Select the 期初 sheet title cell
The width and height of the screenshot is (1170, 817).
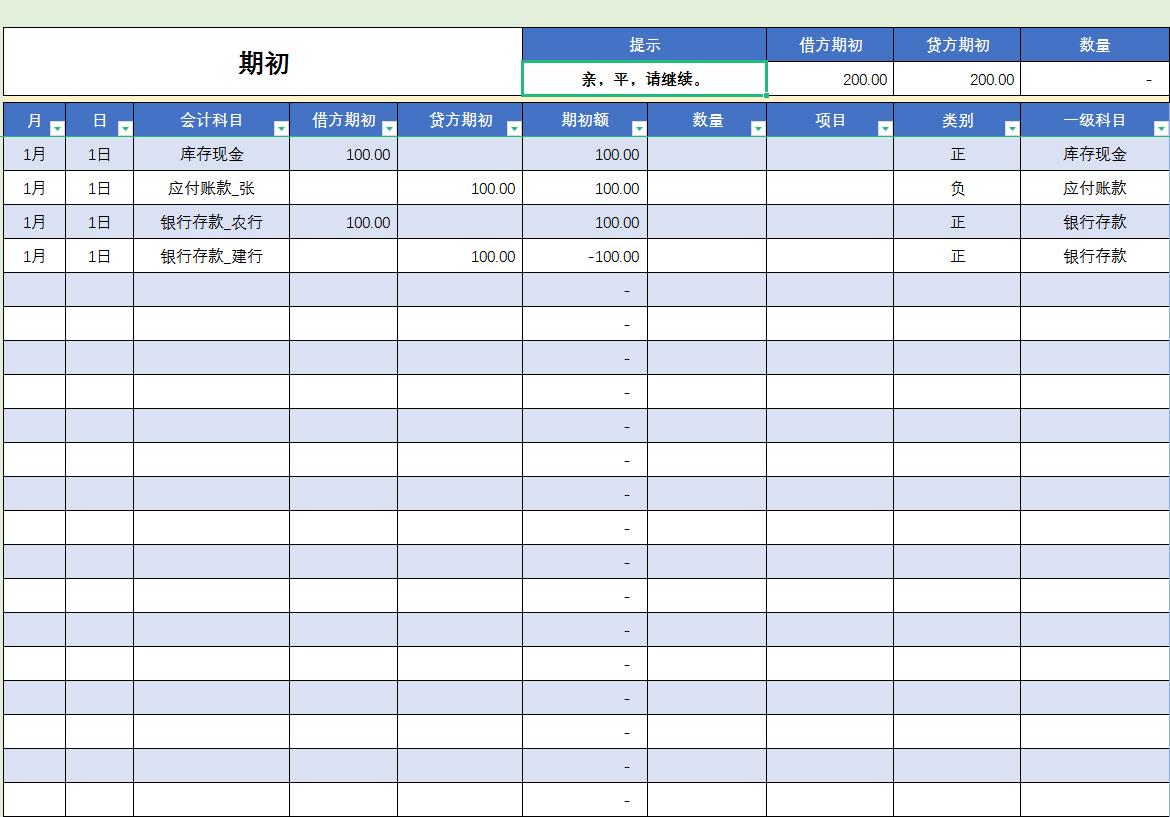[x=260, y=60]
